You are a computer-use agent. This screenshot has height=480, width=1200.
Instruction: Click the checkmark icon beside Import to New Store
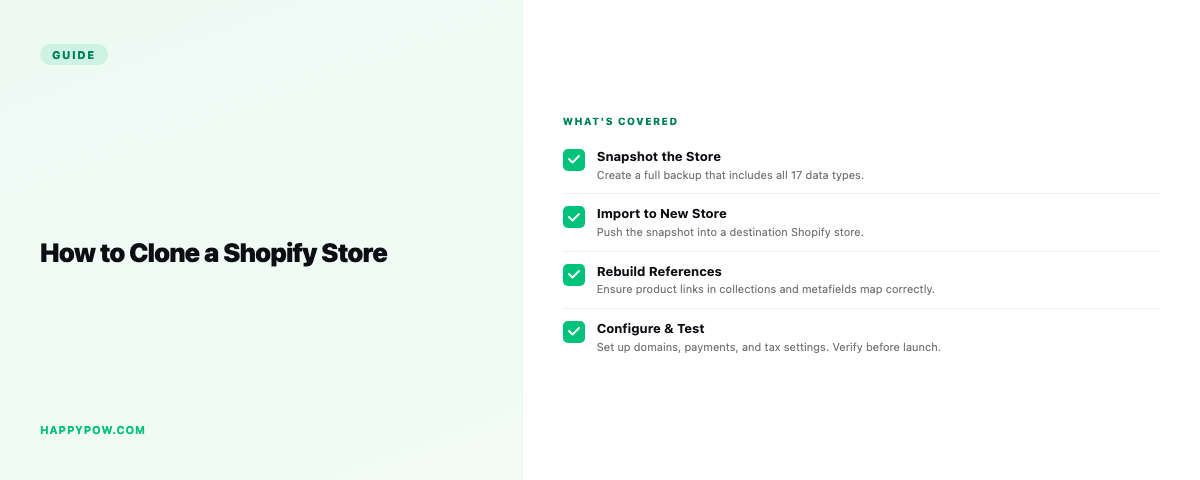(574, 217)
